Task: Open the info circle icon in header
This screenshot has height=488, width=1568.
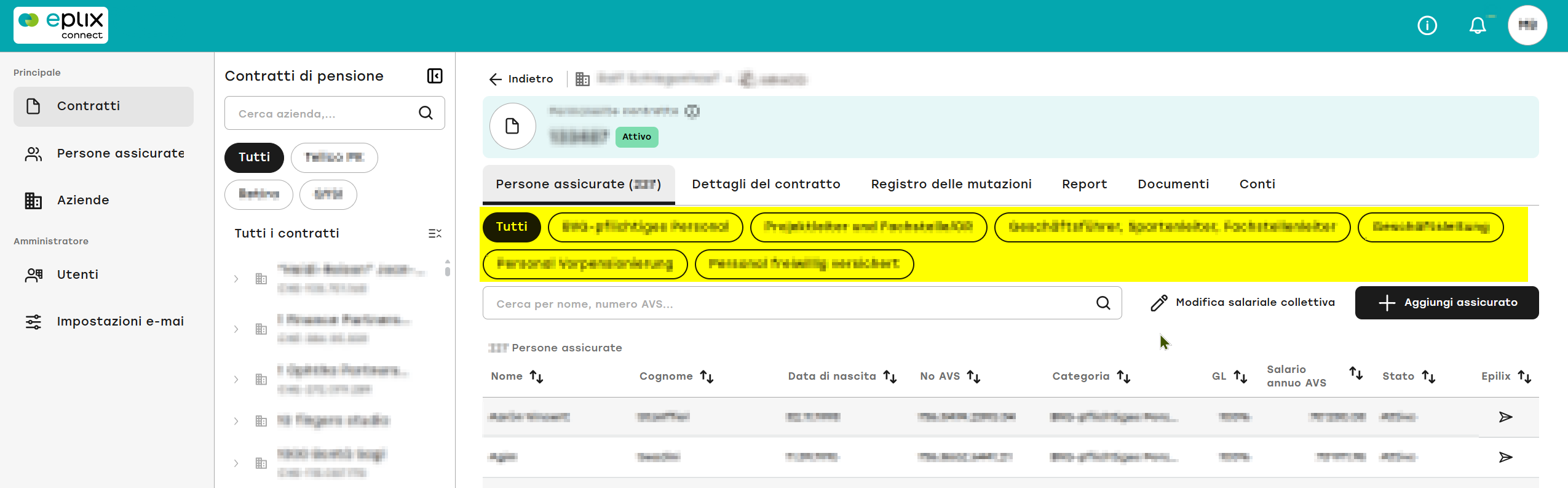Action: 1427,25
